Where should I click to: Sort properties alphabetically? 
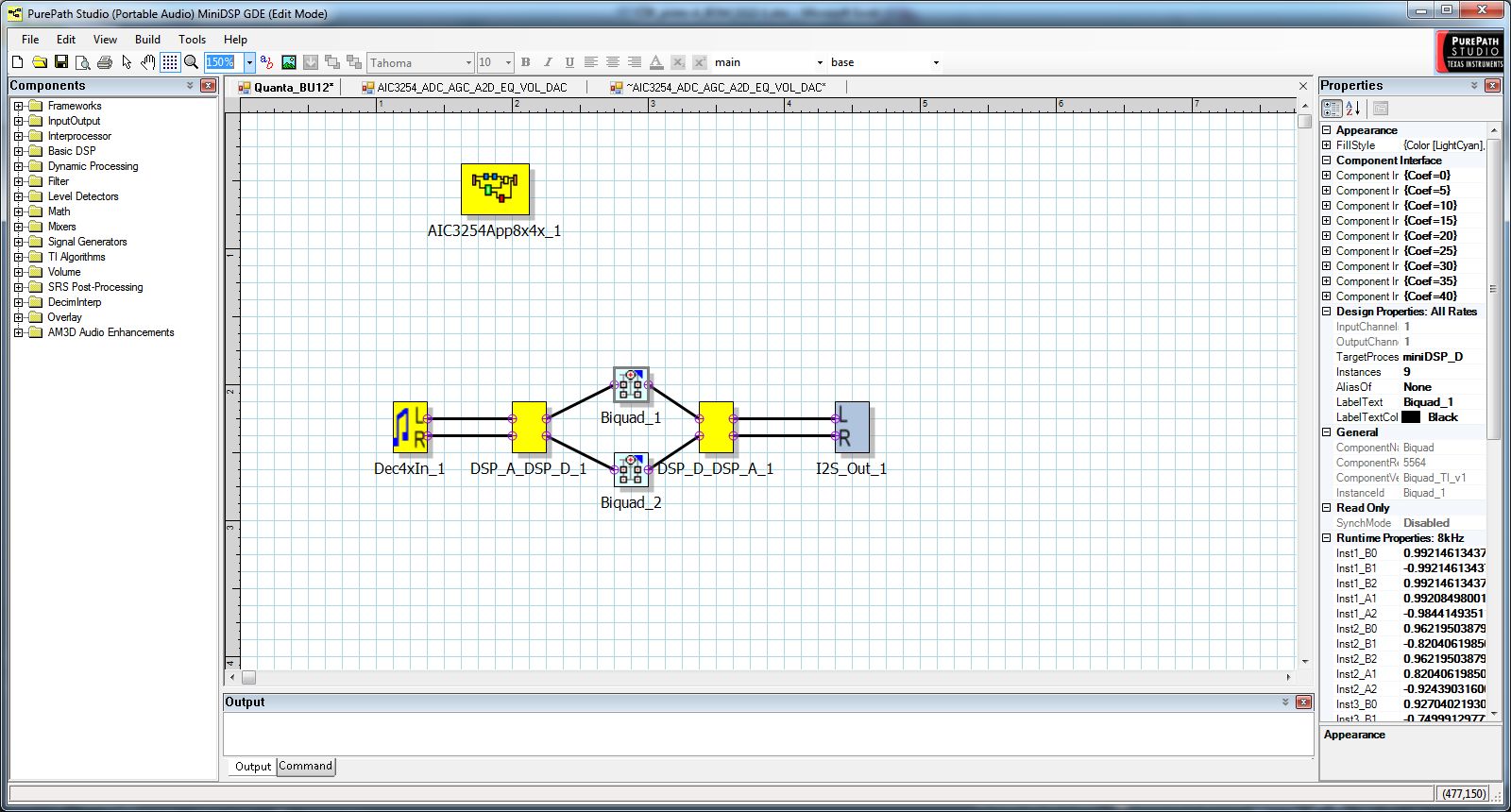click(1352, 109)
